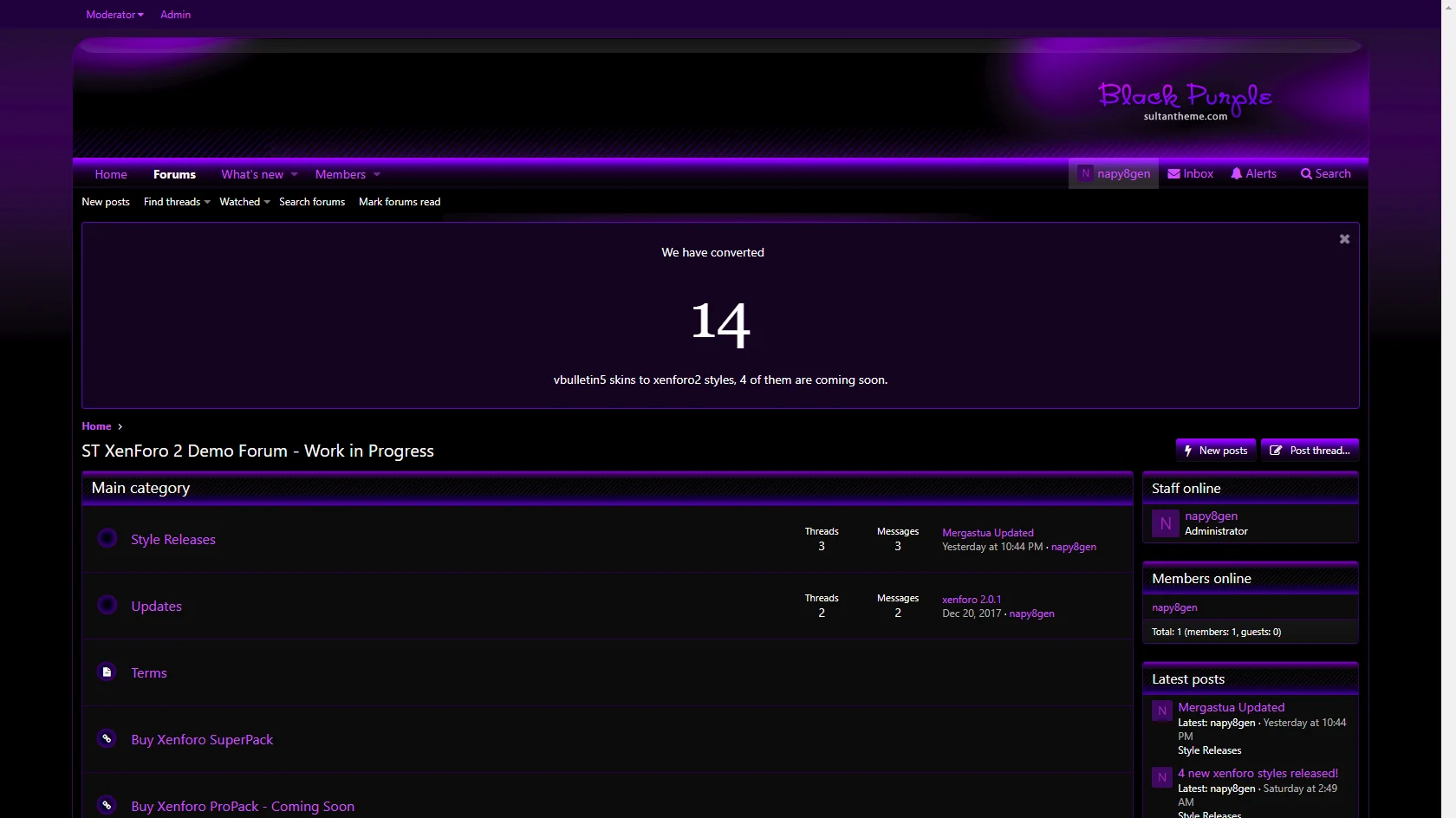Image resolution: width=1456 pixels, height=818 pixels.
Task: Click the Buy Xenforo SuperPack link icon
Action: (x=107, y=738)
